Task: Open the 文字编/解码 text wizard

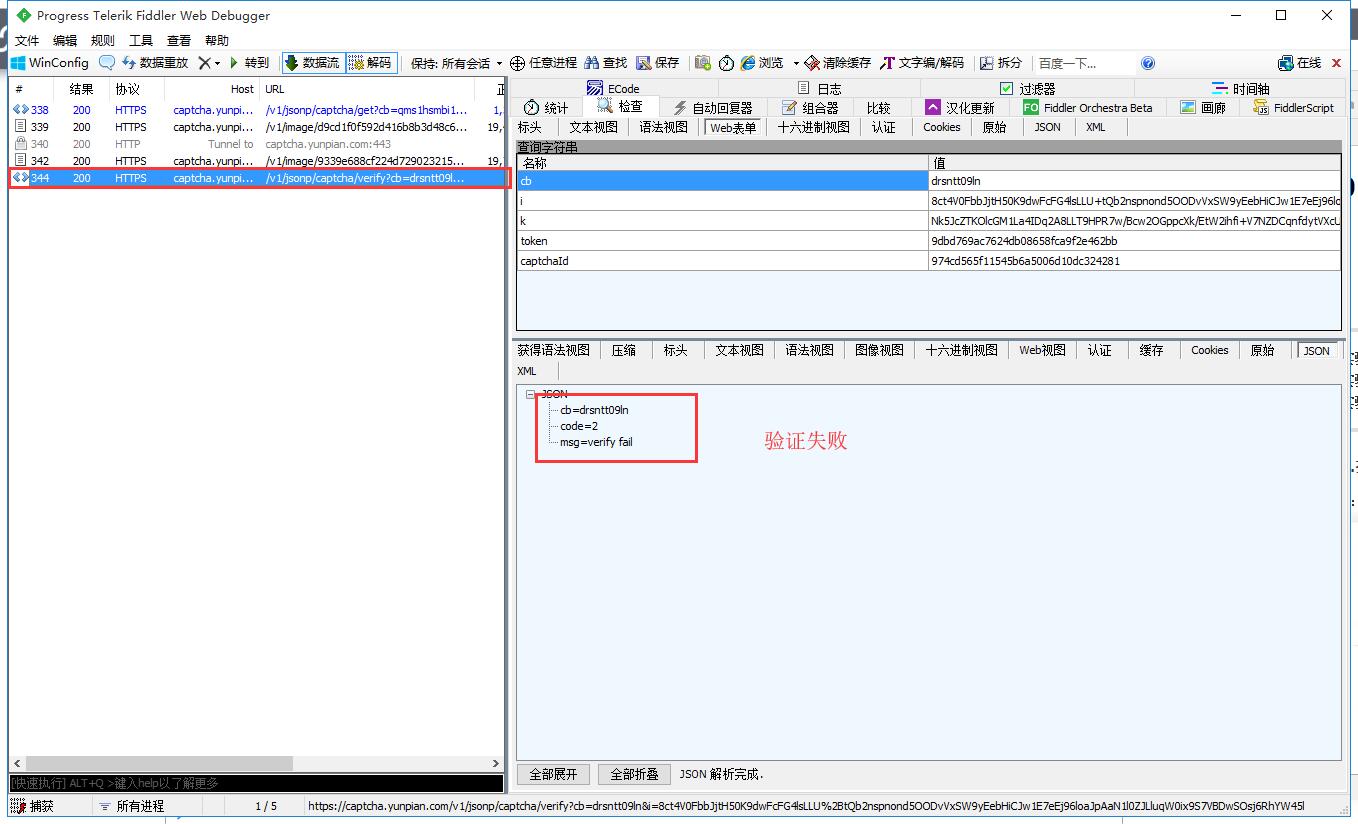Action: [922, 63]
